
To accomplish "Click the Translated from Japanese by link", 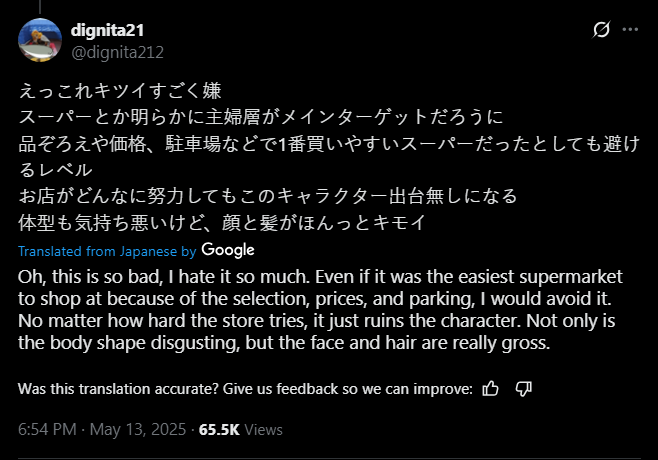I will pyautogui.click(x=107, y=250).
